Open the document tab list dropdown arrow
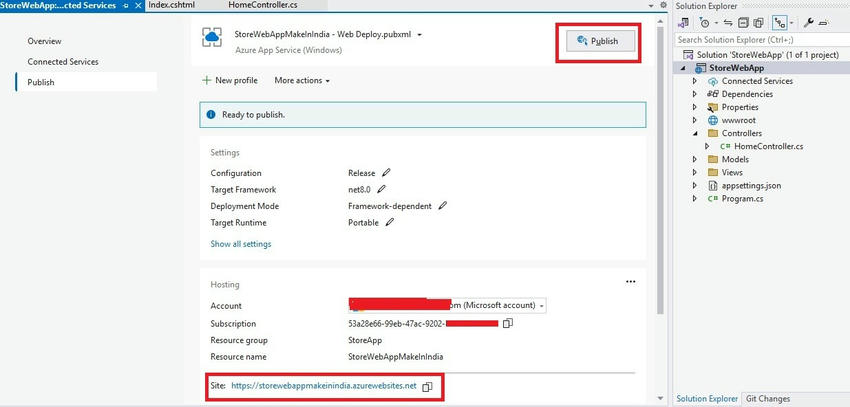The width and height of the screenshot is (850, 407). pos(651,5)
